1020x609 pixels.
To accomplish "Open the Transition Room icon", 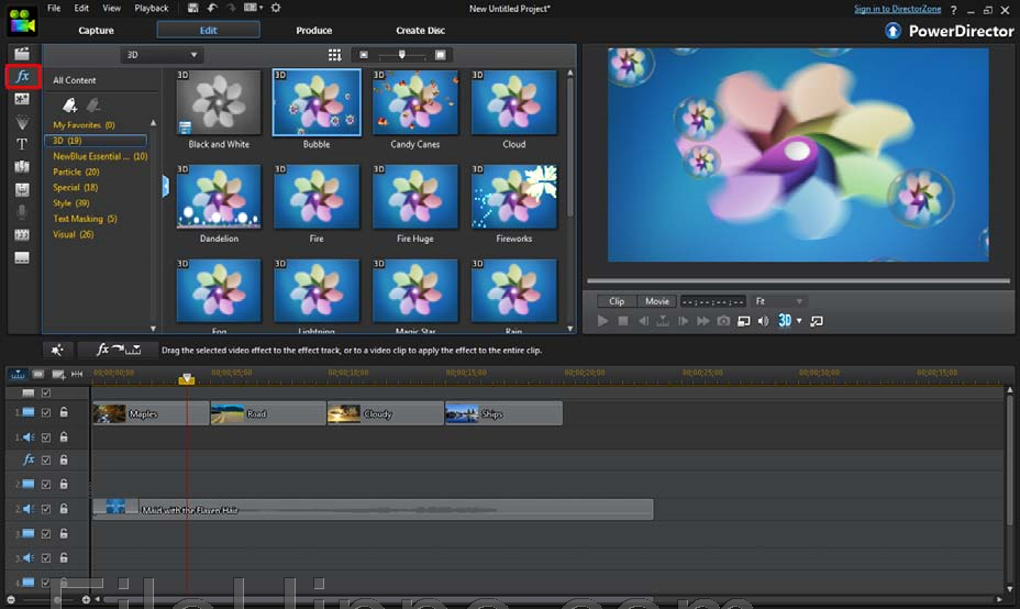I will pos(22,167).
